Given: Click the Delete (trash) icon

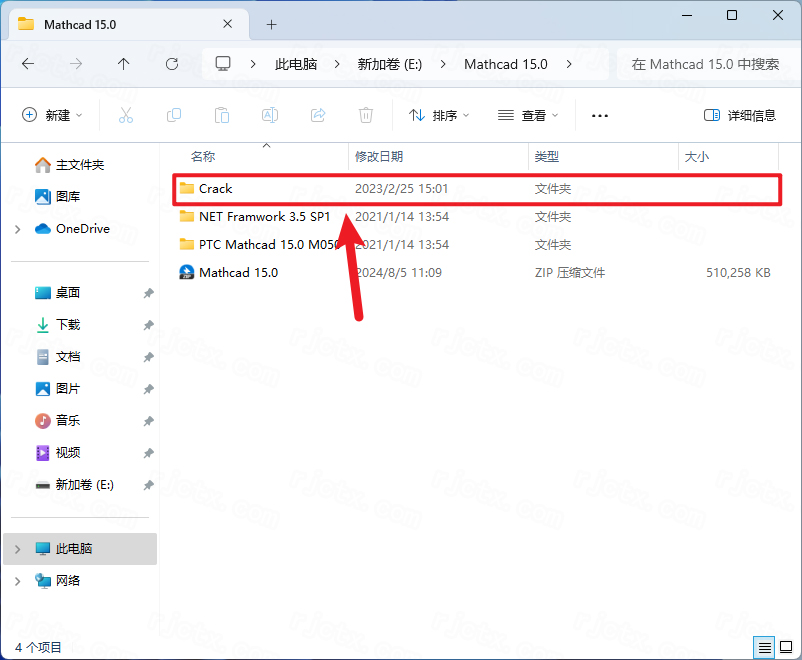Looking at the screenshot, I should tap(365, 115).
